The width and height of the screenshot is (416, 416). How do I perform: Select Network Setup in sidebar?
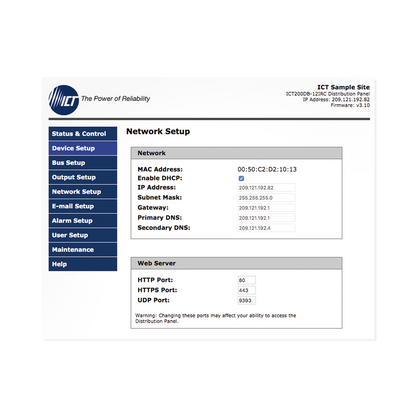coord(83,192)
